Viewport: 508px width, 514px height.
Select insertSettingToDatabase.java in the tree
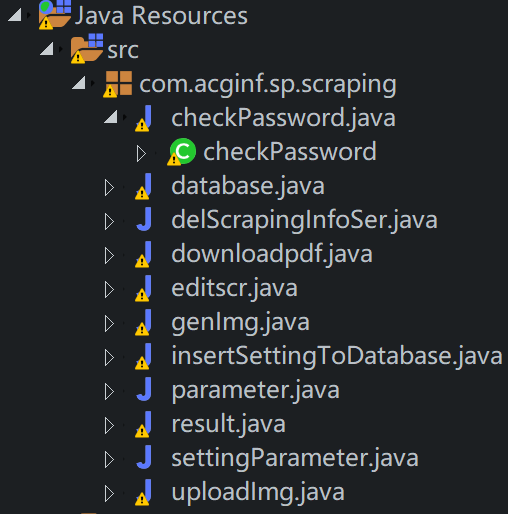pyautogui.click(x=337, y=356)
